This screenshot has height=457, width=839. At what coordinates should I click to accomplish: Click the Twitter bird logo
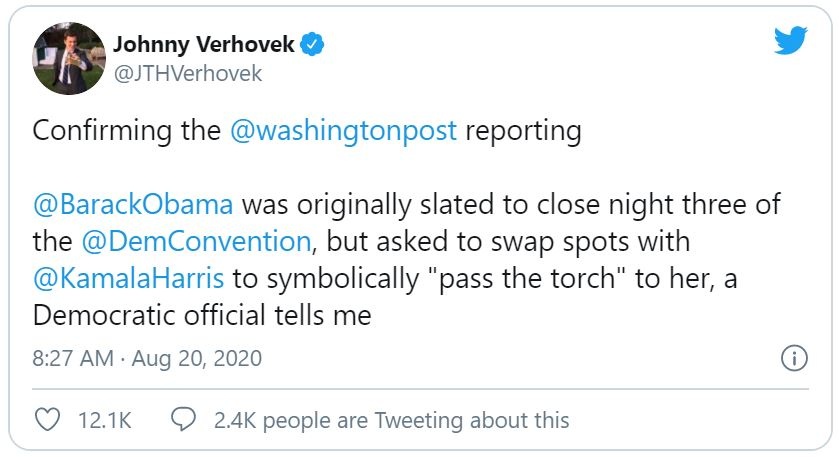[790, 41]
